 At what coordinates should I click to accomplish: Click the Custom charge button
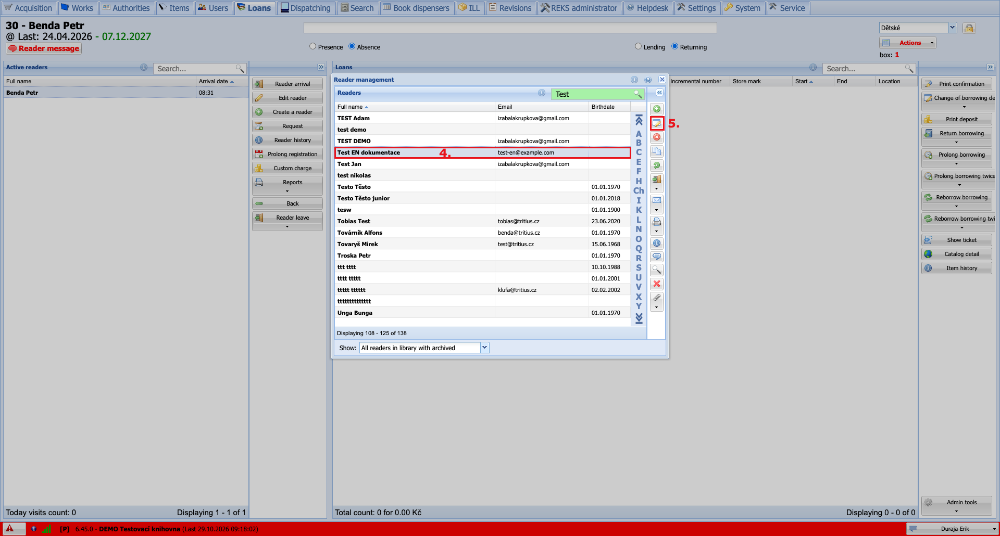(x=288, y=168)
